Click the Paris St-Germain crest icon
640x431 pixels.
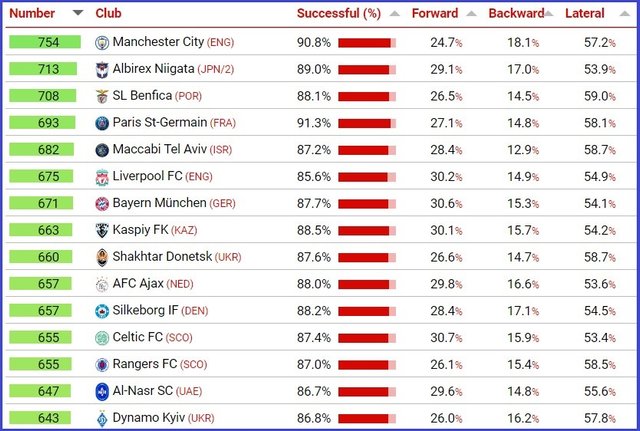coord(102,123)
